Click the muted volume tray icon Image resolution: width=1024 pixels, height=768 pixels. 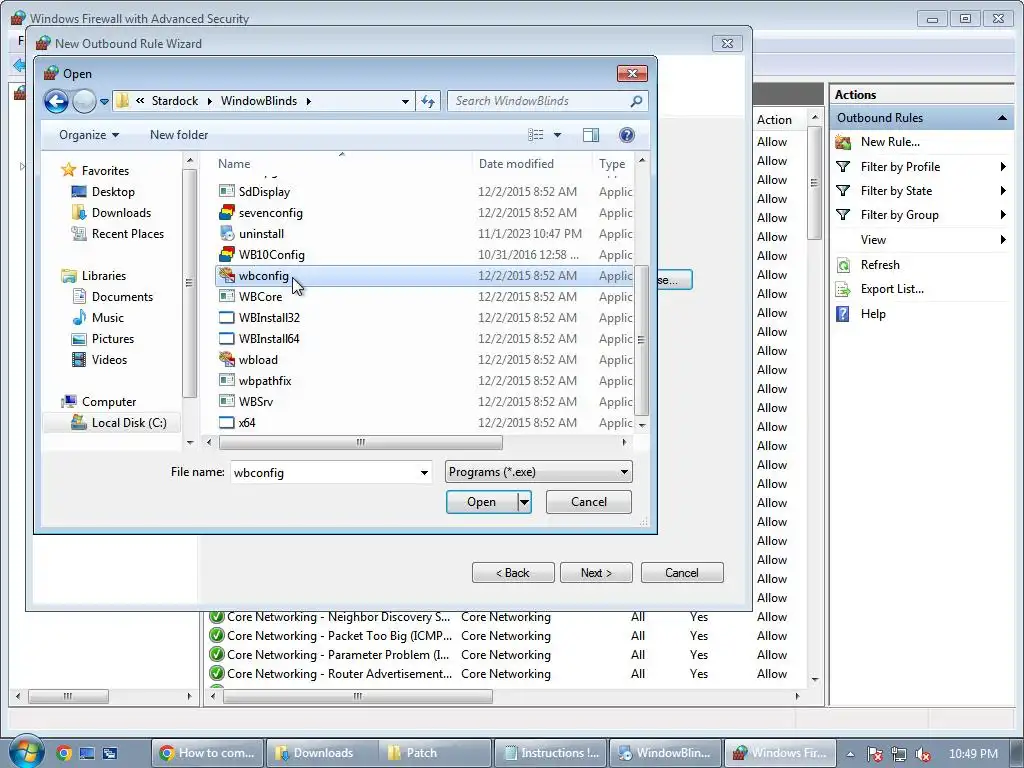click(x=923, y=754)
